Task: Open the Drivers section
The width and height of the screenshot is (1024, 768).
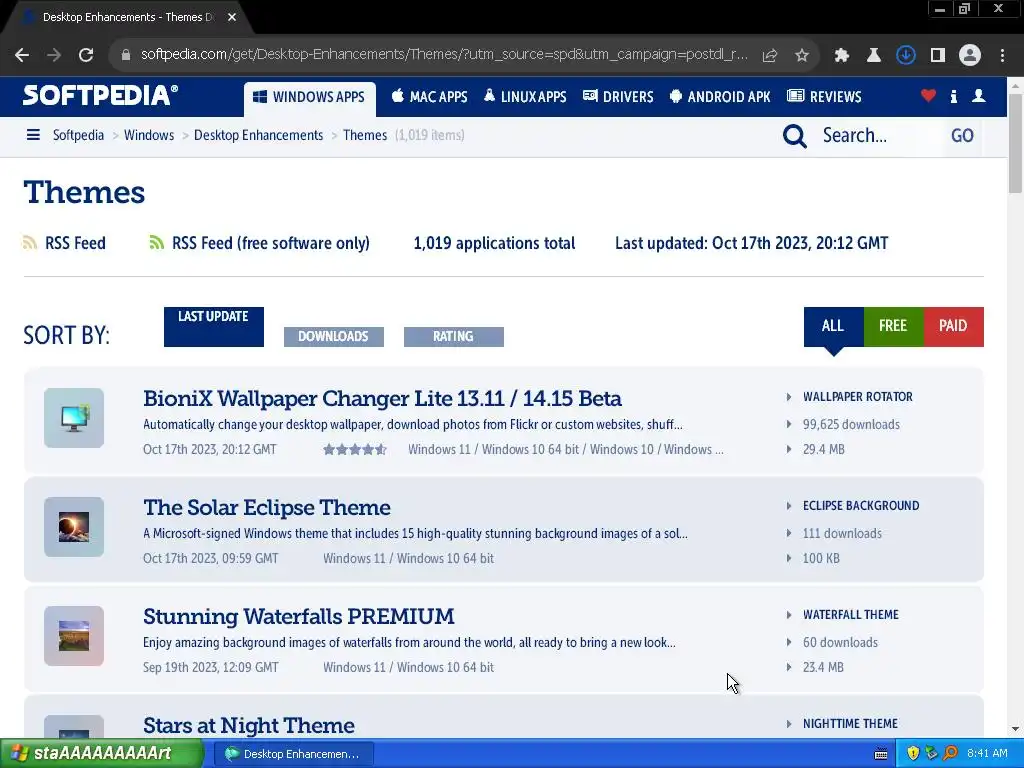Action: 618,97
